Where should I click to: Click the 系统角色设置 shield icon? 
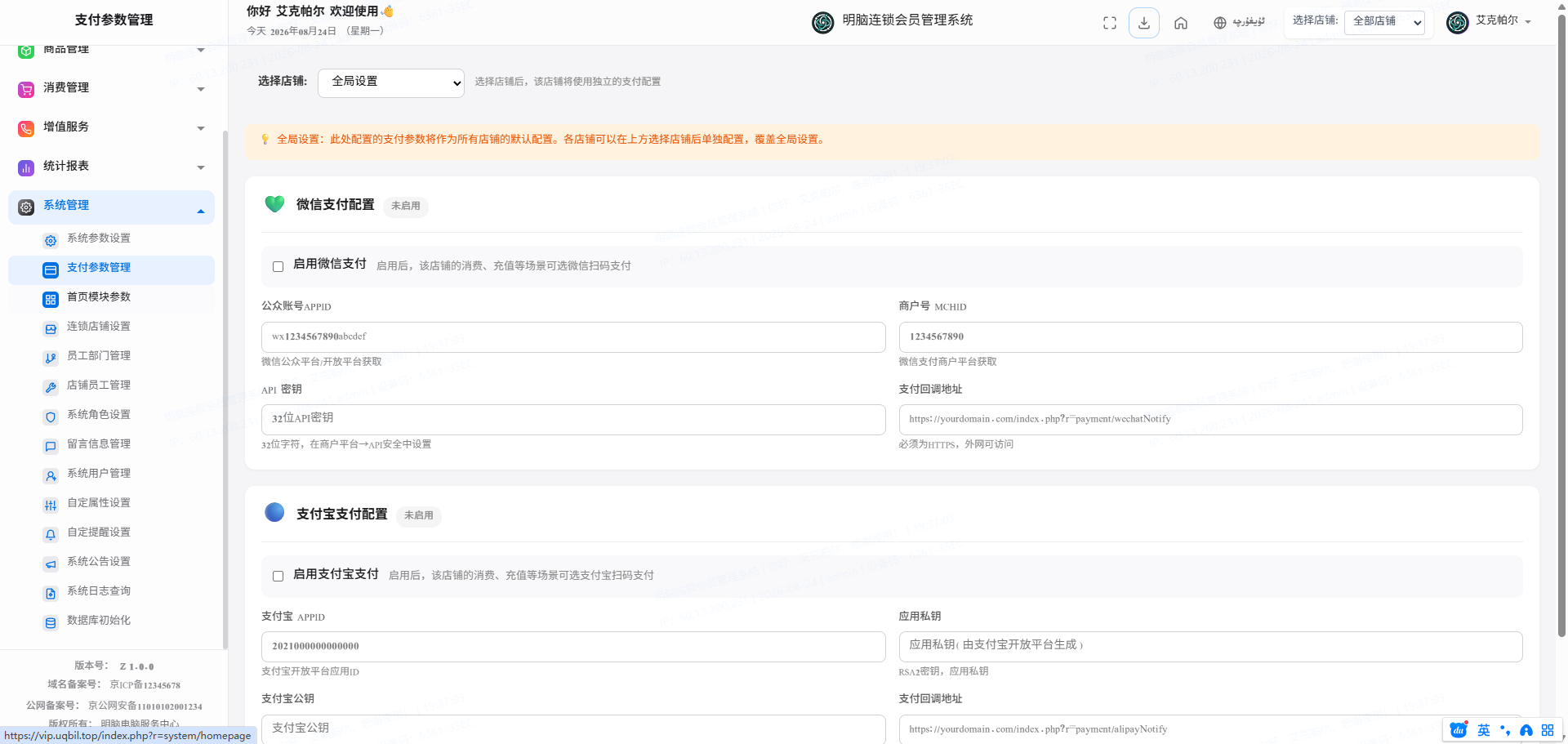click(x=51, y=417)
